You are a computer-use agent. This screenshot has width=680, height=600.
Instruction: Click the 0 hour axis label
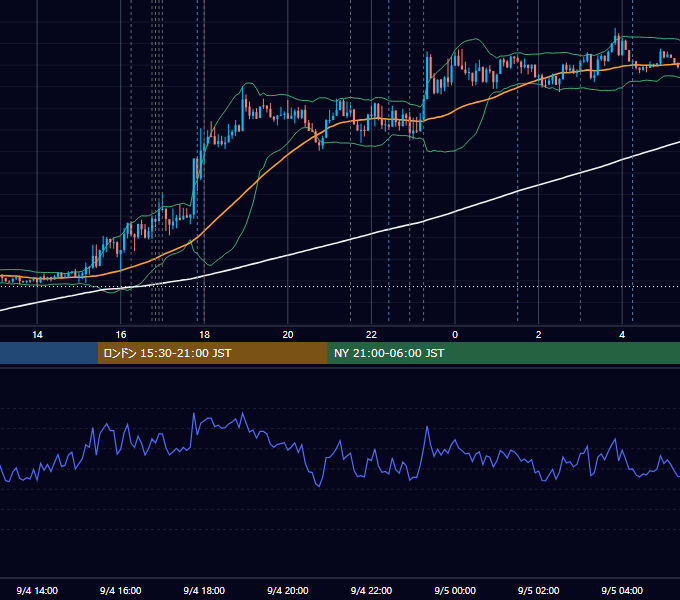(x=455, y=335)
